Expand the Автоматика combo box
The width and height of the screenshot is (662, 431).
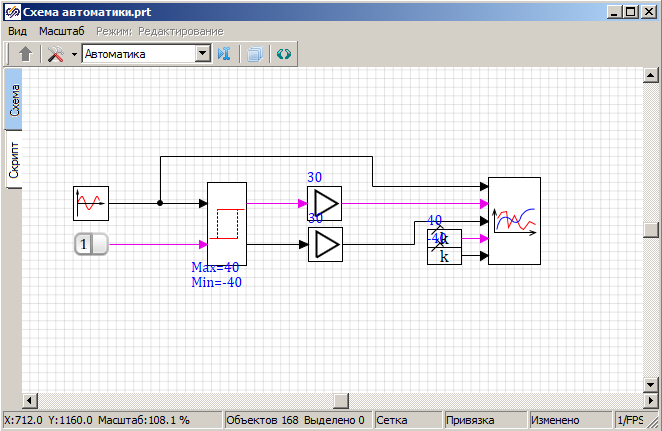pos(202,54)
